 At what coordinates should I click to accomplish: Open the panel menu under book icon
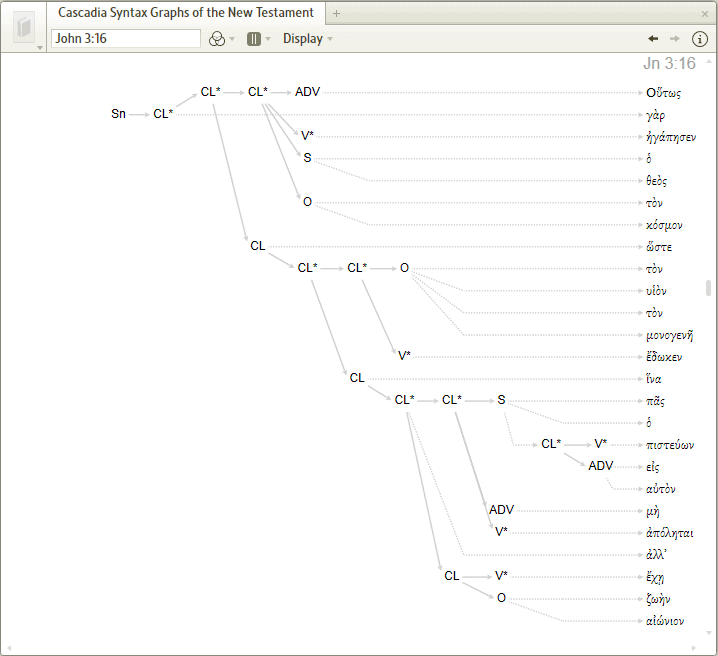[x=40, y=47]
